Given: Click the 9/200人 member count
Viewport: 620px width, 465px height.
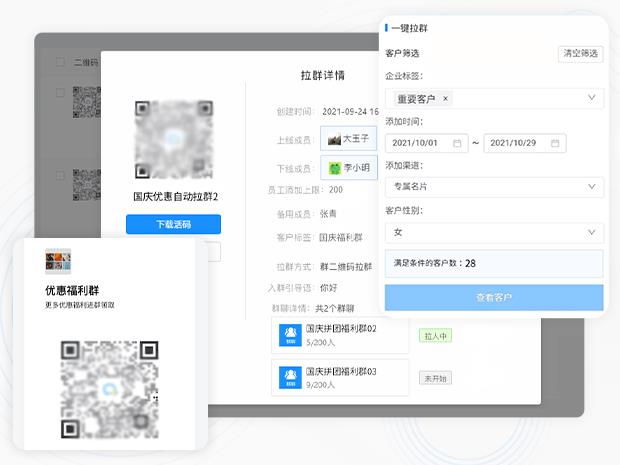Looking at the screenshot, I should coord(320,385).
